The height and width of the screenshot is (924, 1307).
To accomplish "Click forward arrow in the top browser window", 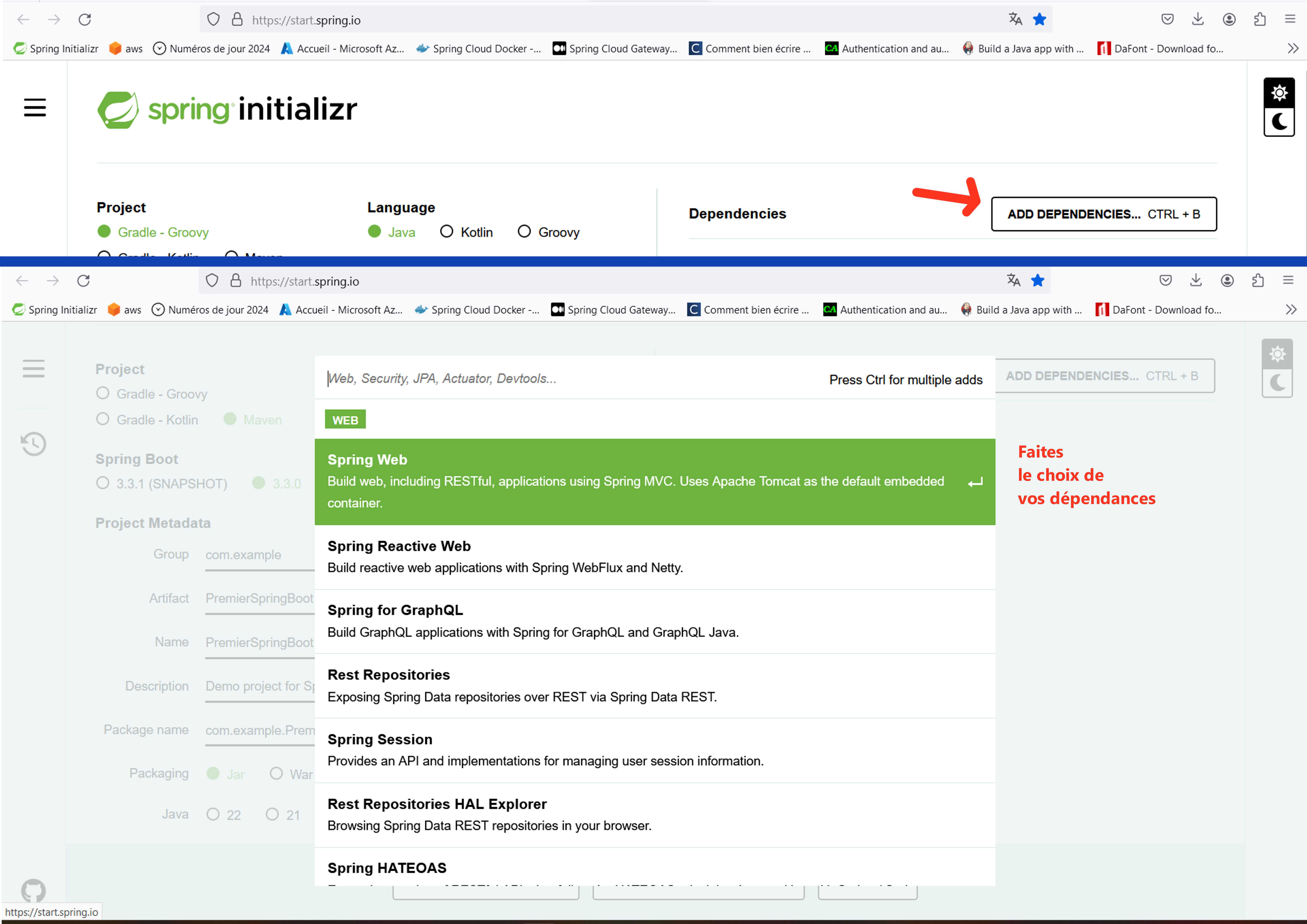I will click(54, 20).
